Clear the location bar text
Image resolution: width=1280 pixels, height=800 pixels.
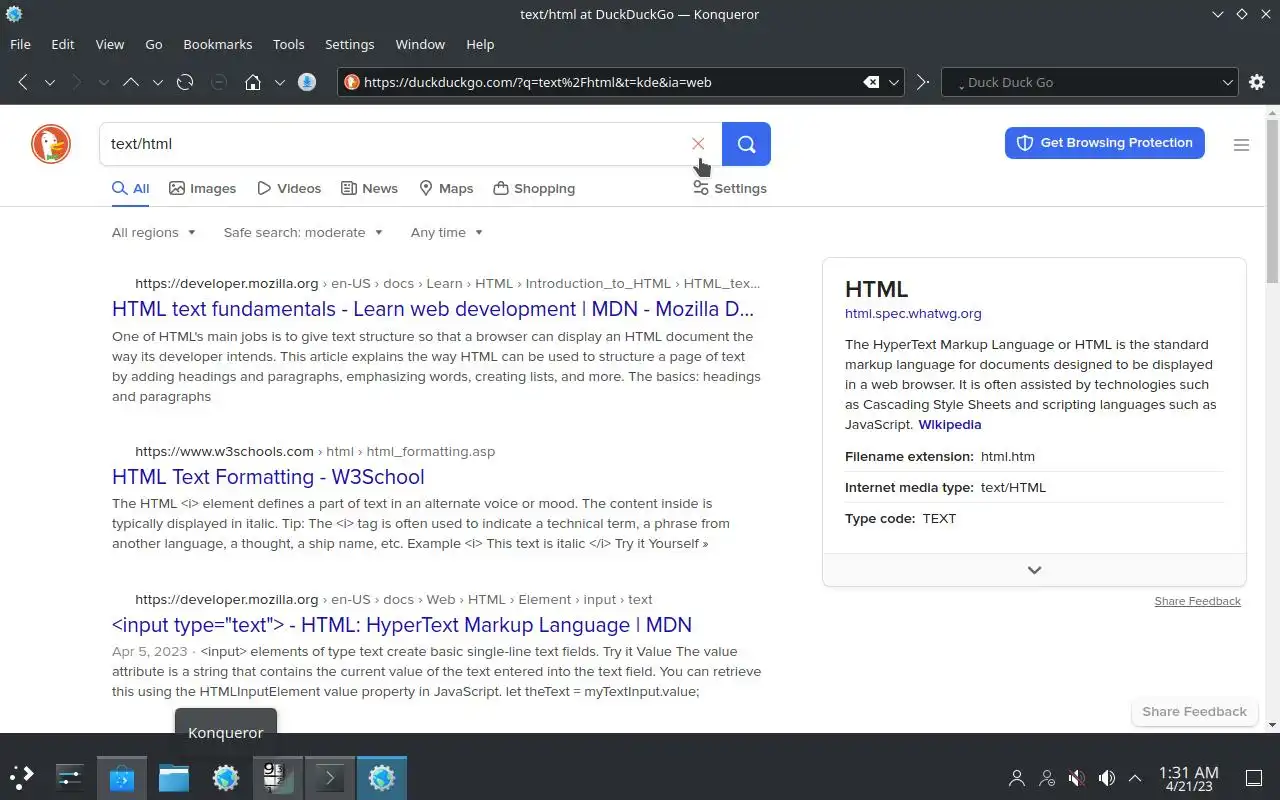pyautogui.click(x=871, y=82)
